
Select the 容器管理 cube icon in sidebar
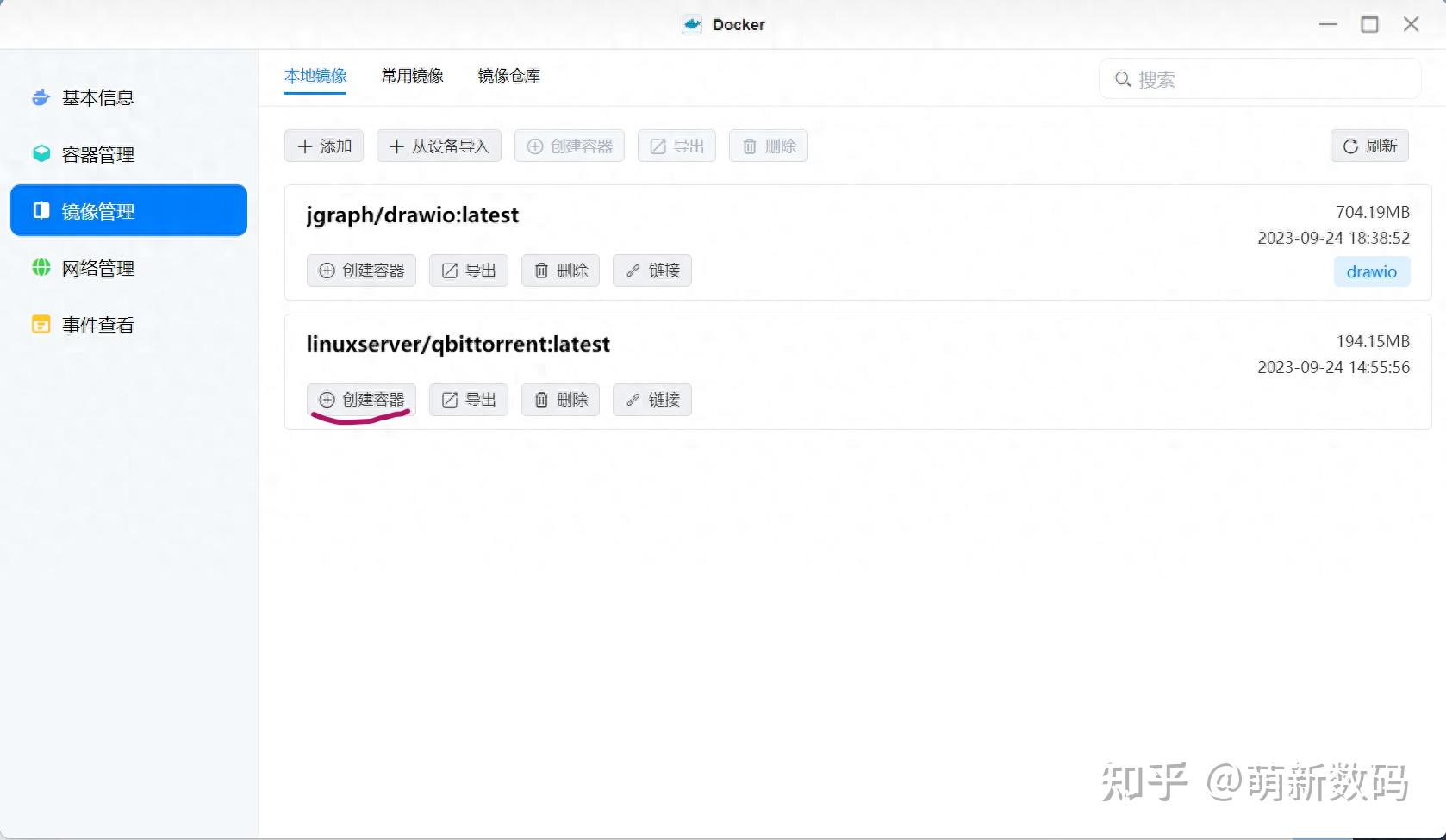41,154
